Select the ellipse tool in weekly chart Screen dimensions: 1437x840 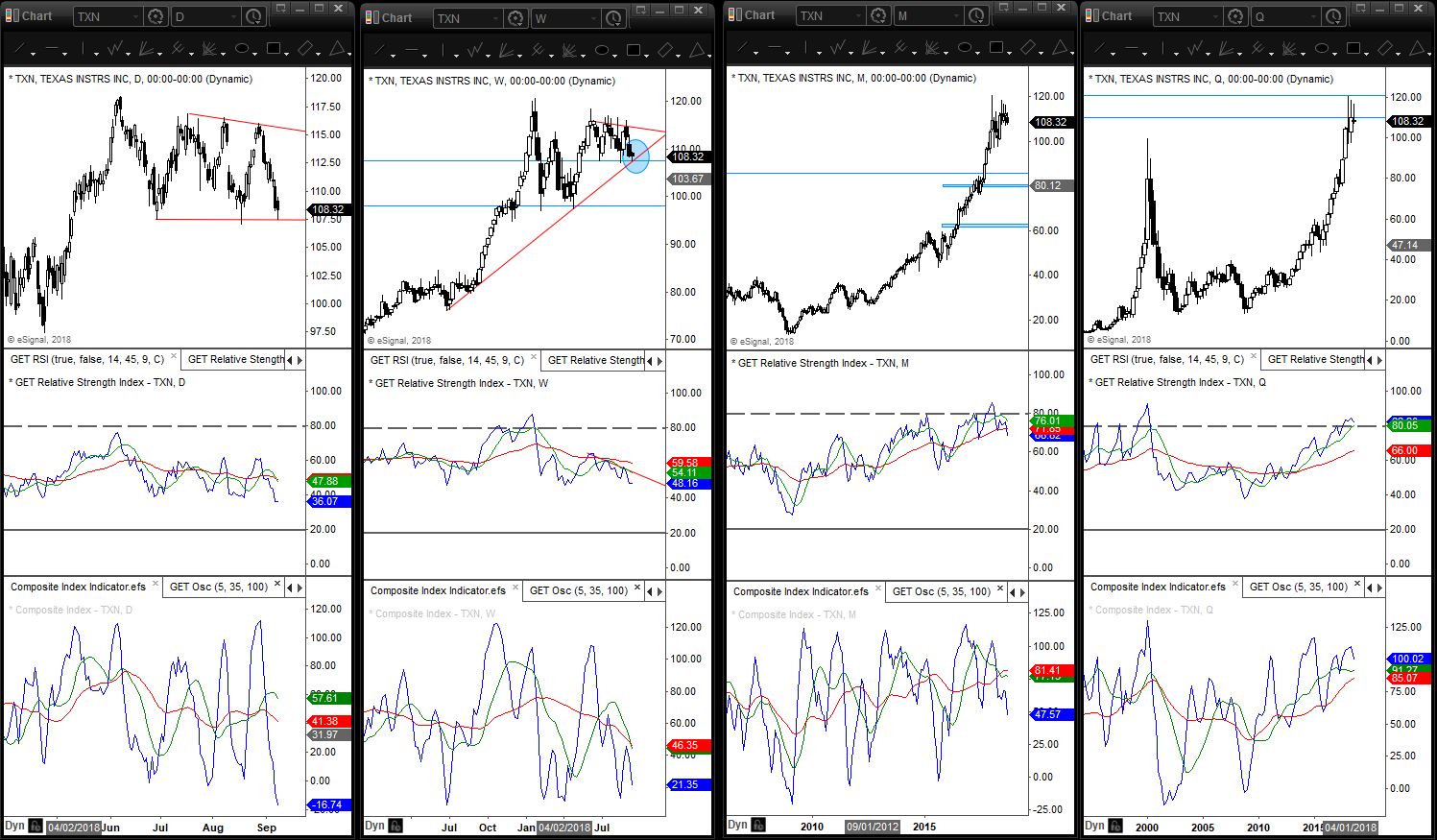[602, 49]
